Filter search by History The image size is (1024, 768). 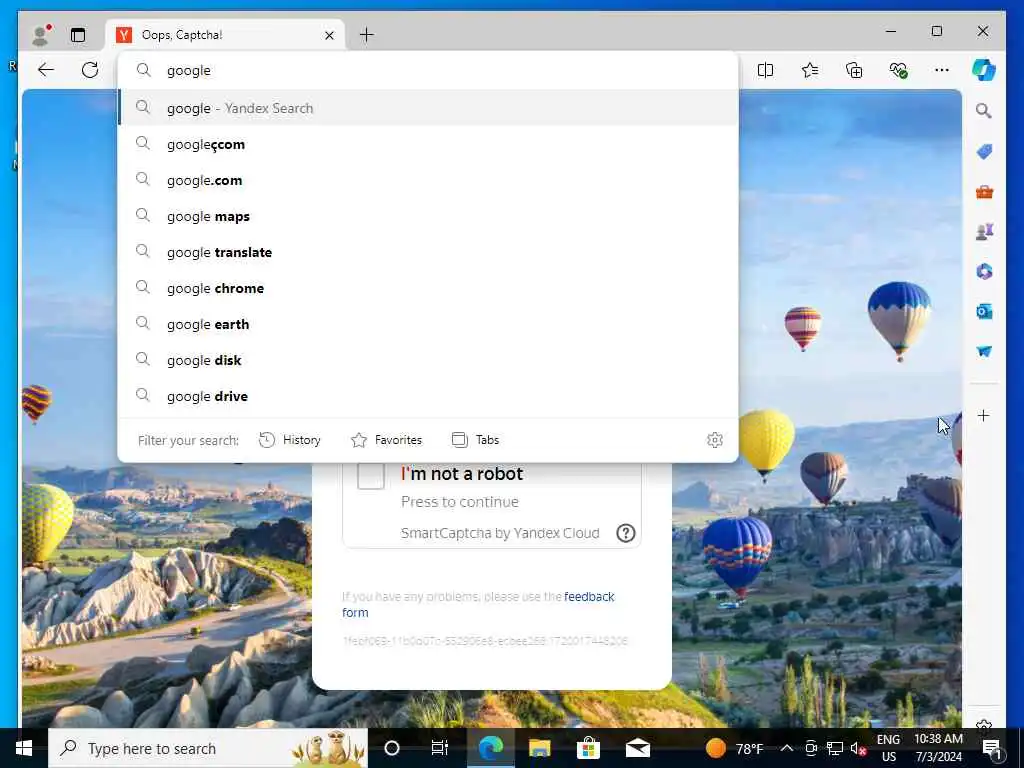pos(290,440)
